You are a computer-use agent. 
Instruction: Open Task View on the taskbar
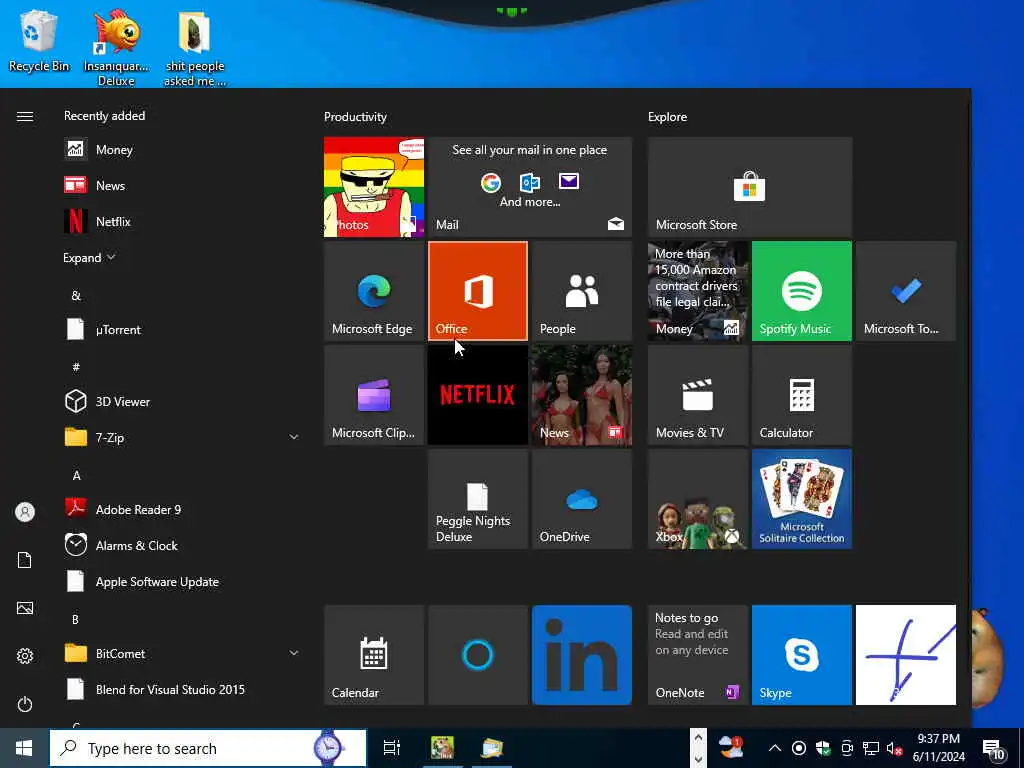point(391,748)
